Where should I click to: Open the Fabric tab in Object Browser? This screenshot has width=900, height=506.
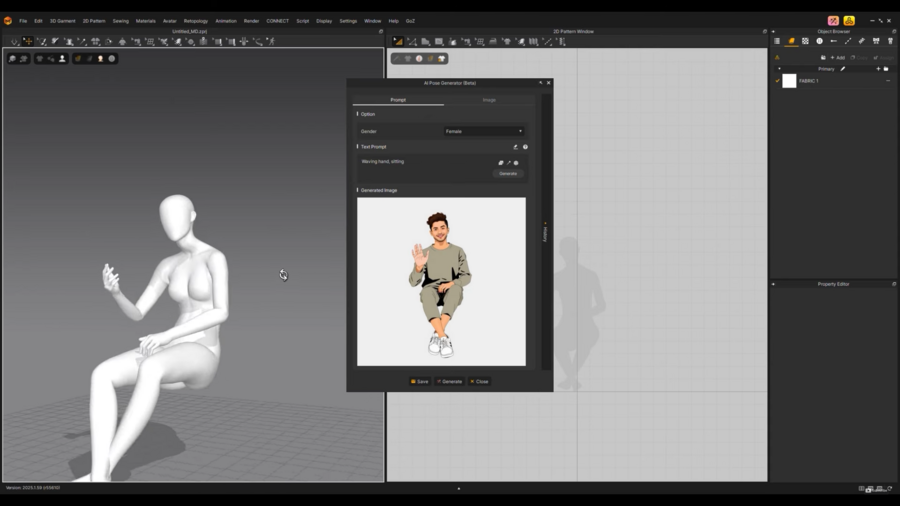pos(791,41)
